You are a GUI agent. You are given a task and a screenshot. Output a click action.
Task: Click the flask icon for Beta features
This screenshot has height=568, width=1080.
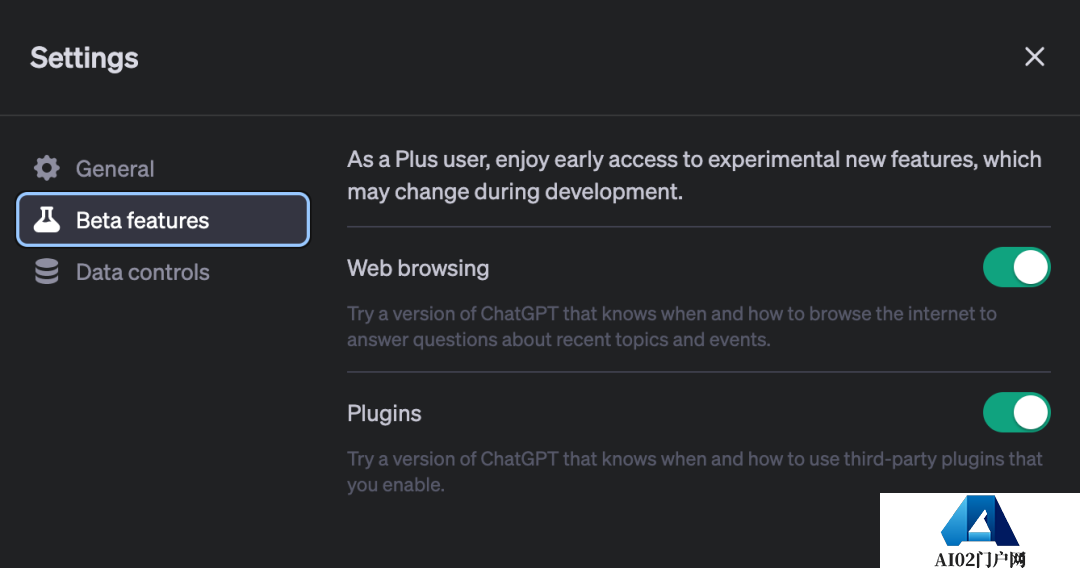click(x=46, y=220)
